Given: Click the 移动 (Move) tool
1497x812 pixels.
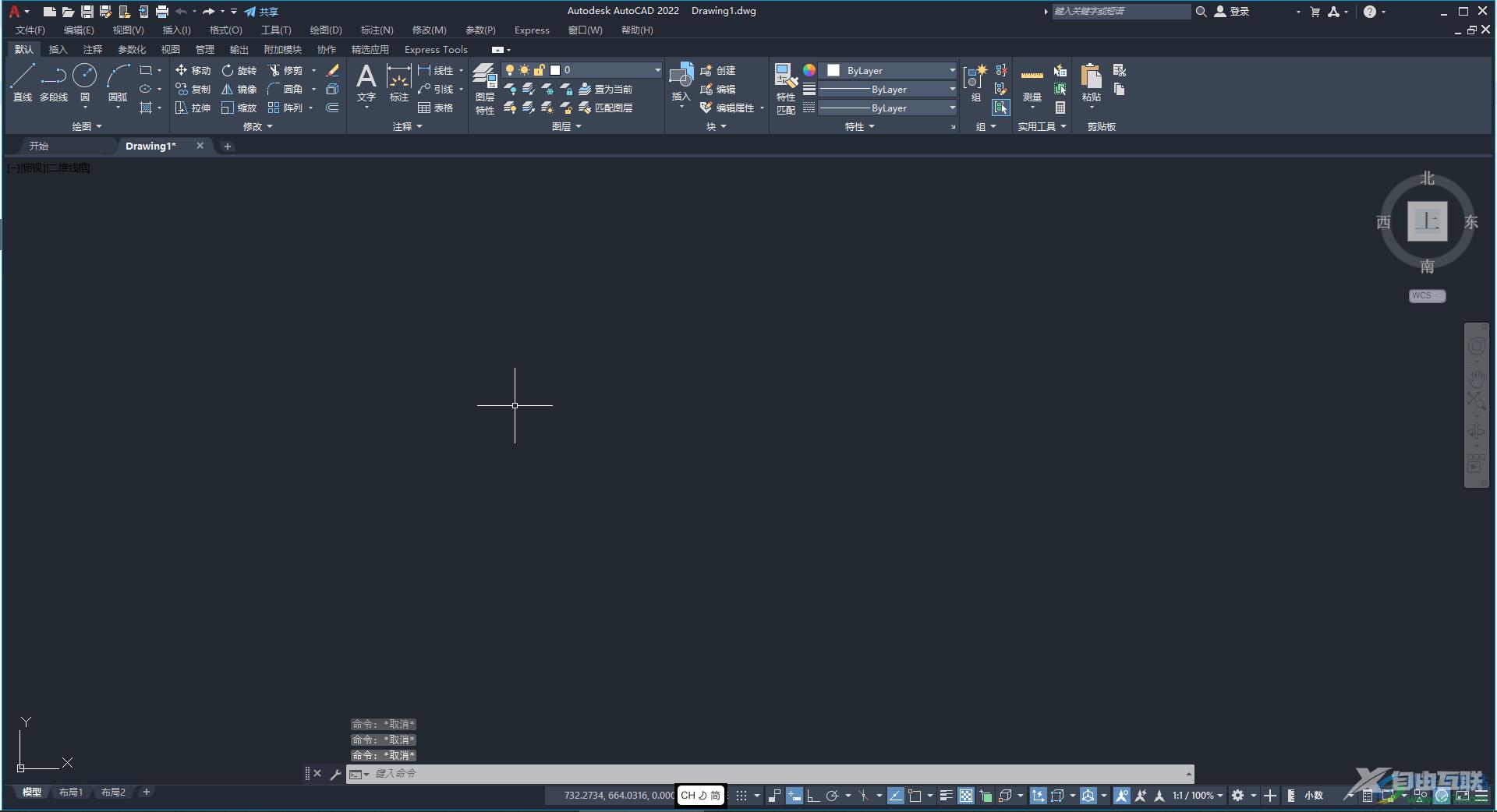Looking at the screenshot, I should click(193, 70).
